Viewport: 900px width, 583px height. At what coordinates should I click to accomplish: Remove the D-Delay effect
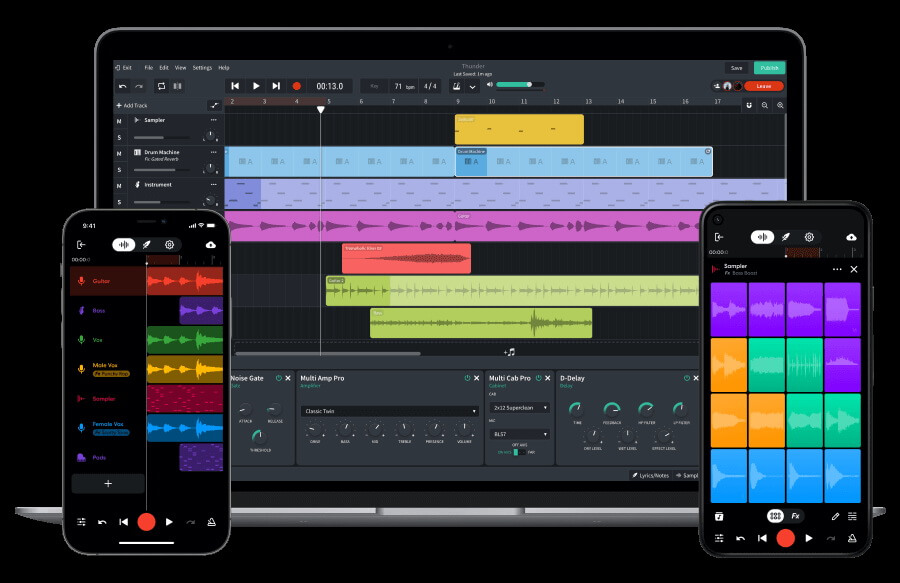tap(696, 378)
